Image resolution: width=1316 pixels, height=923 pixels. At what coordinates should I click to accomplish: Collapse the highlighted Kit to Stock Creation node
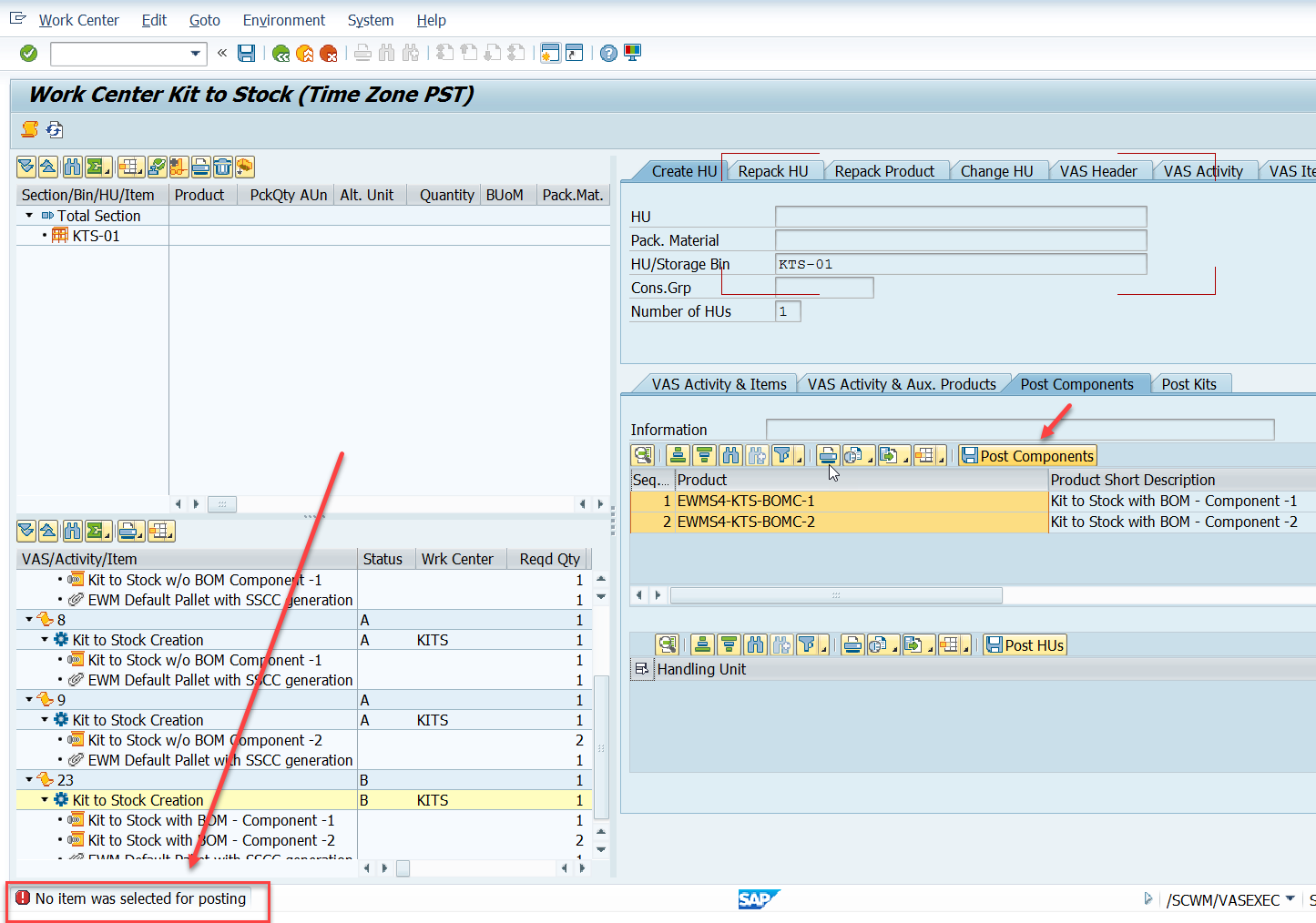coord(45,800)
